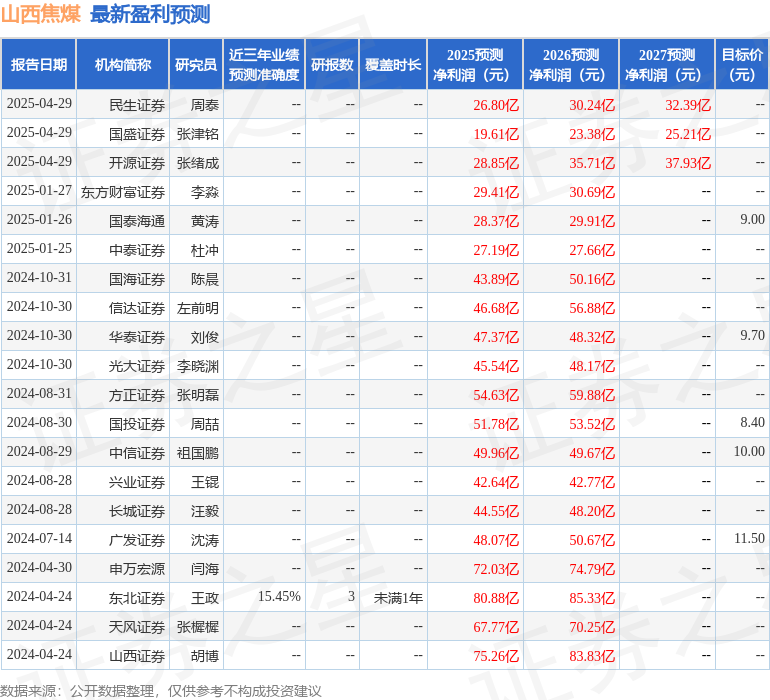Click the 最新盈利预测 heading text
This screenshot has width=770, height=700.
150,14
